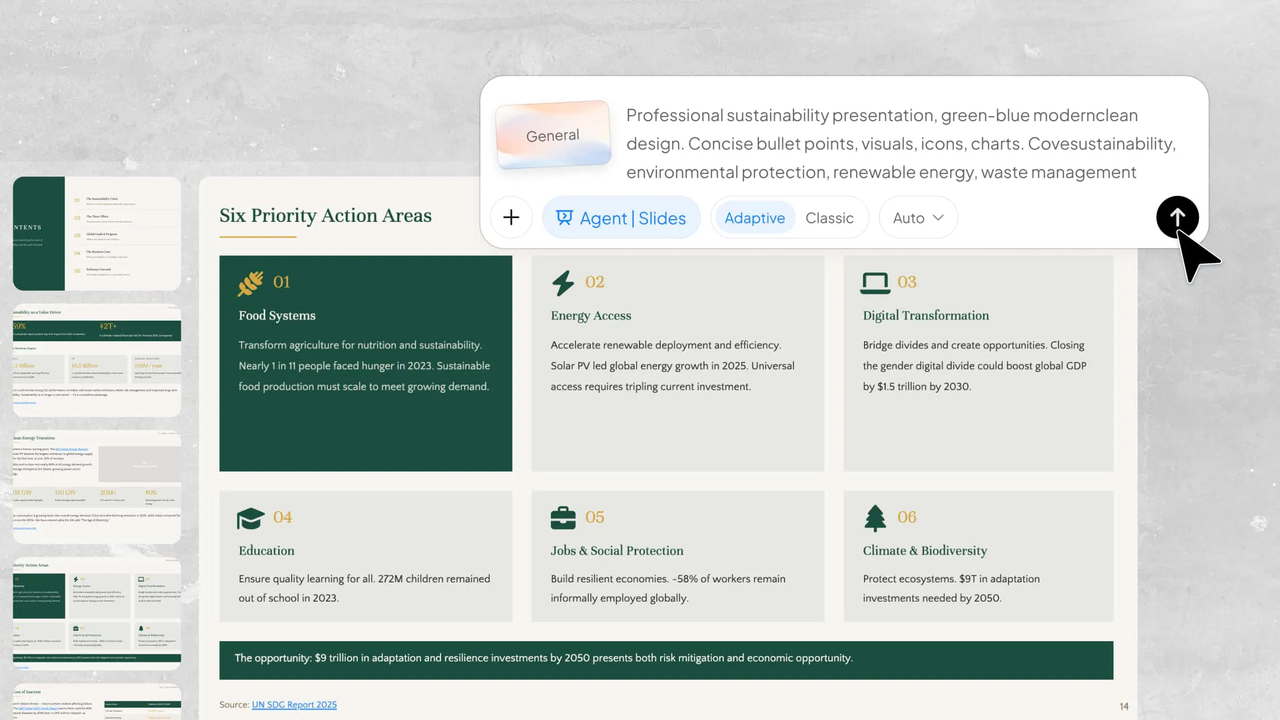
Task: Click the Jobs & Social Protection heading
Action: pos(617,550)
